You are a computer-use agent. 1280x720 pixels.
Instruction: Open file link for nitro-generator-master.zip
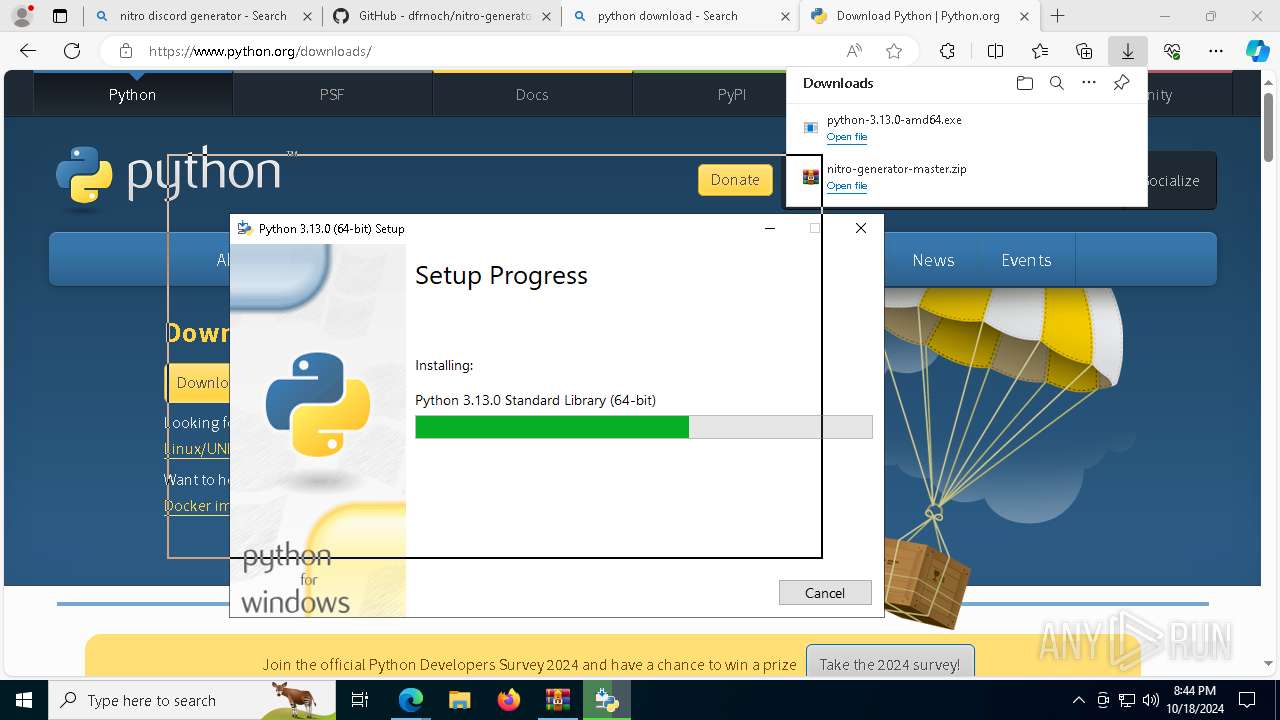pos(847,186)
